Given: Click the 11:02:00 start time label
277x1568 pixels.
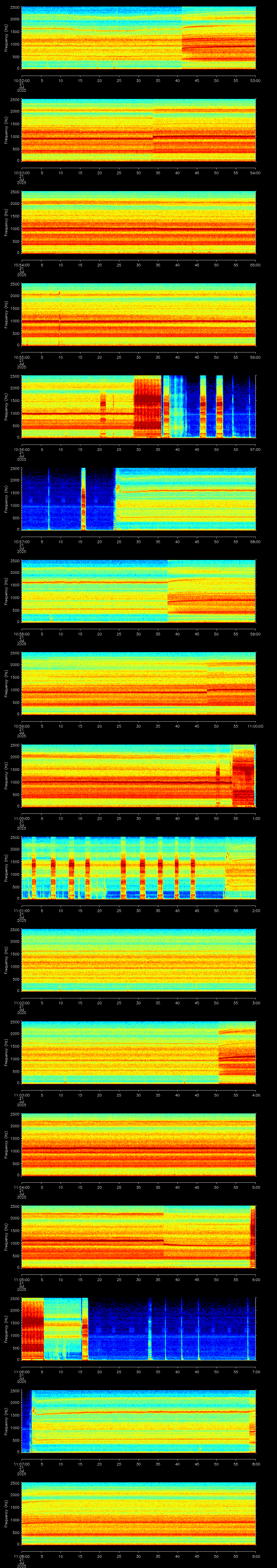Looking at the screenshot, I should pos(21,1003).
